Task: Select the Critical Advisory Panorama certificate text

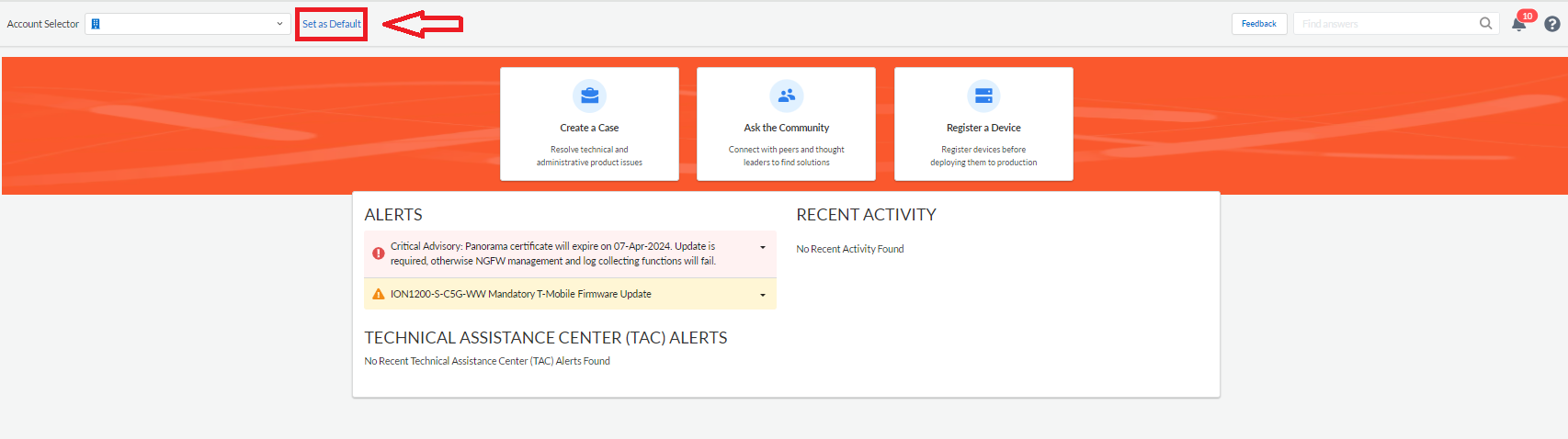Action: click(x=553, y=253)
